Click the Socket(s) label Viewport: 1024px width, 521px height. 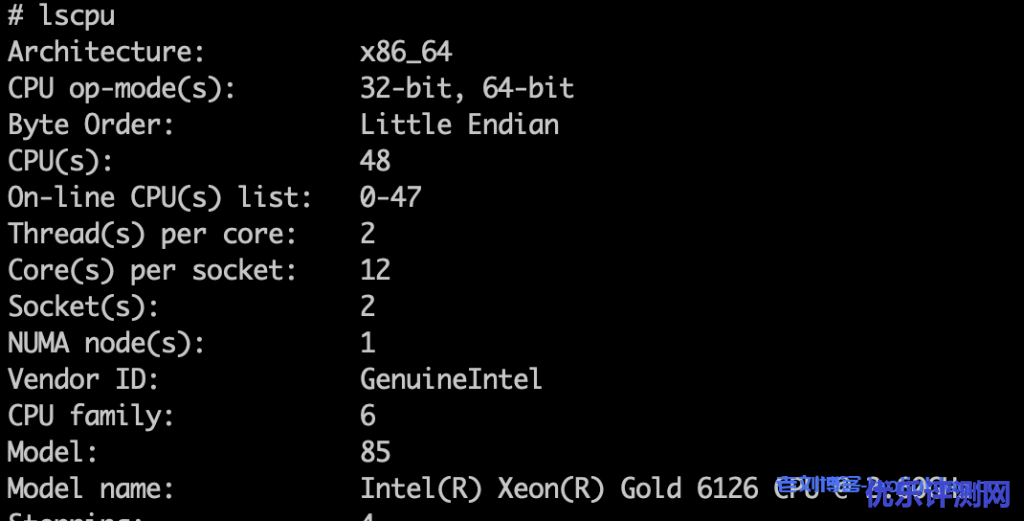pyautogui.click(x=83, y=306)
